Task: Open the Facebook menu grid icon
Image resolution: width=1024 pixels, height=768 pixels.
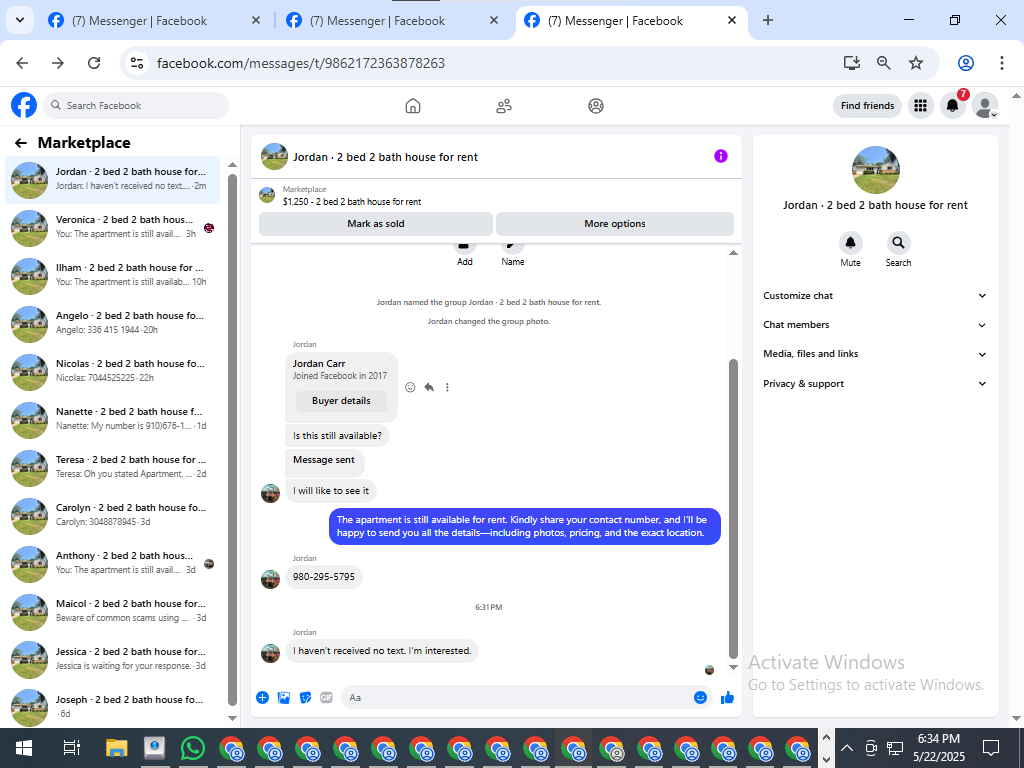Action: 920,105
